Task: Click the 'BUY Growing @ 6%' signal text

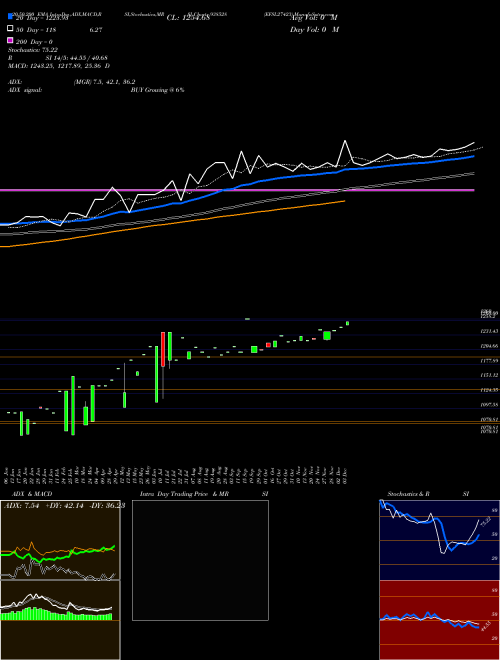Action: tap(157, 90)
